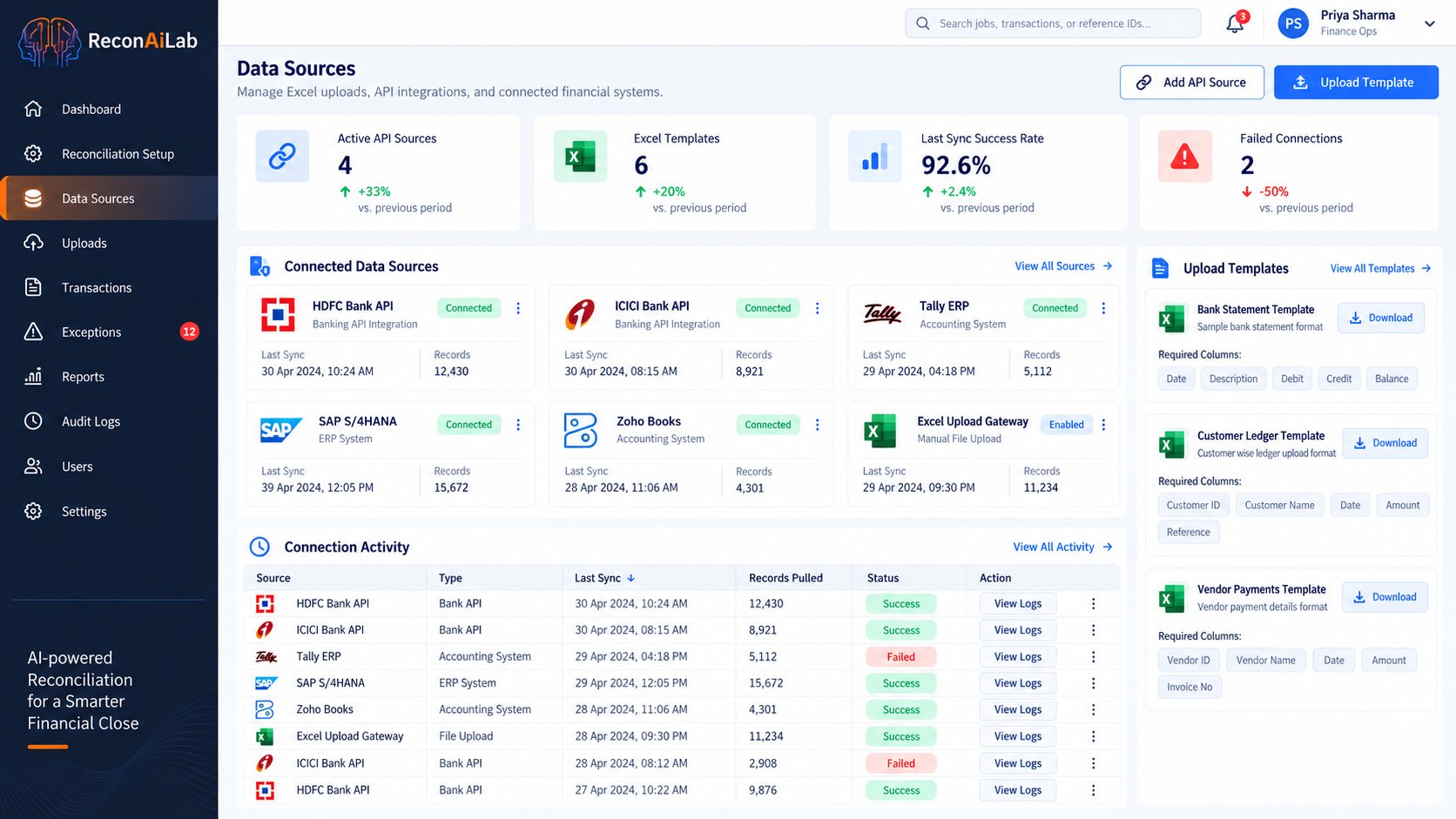
Task: Open row actions for Zoho Books activity row
Action: pyautogui.click(x=1093, y=710)
